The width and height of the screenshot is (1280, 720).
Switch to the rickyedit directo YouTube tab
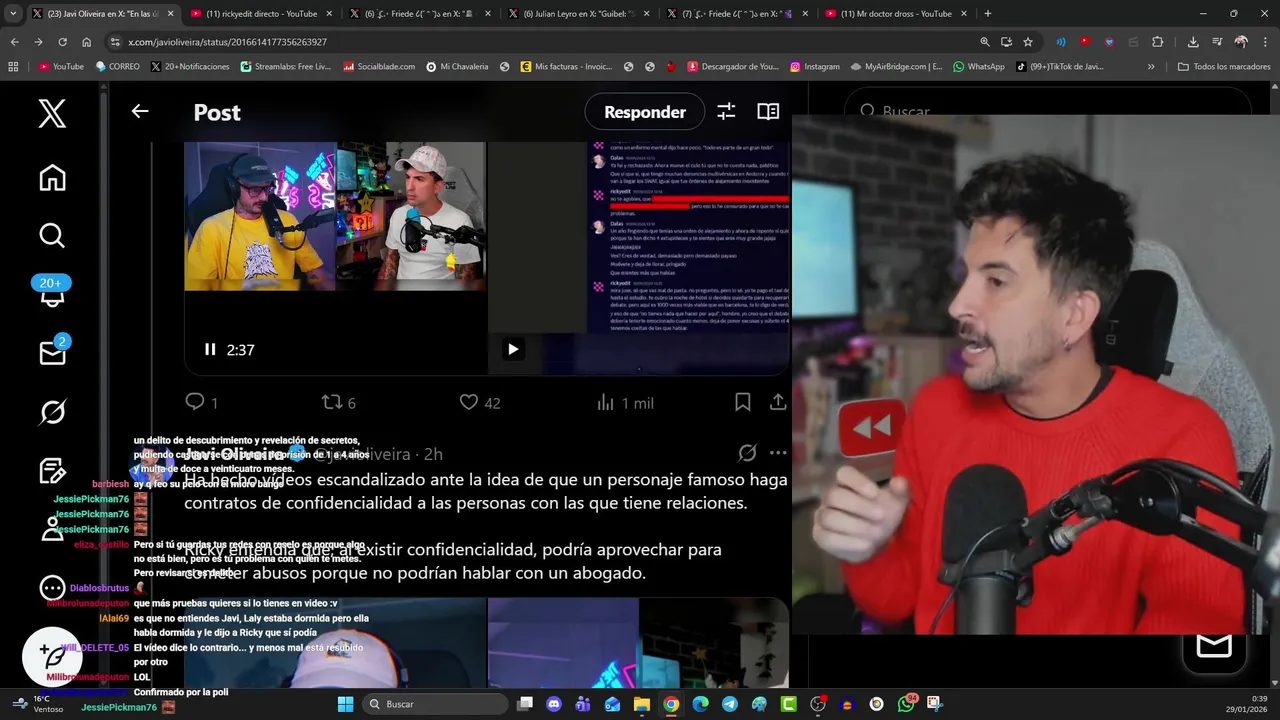click(261, 14)
